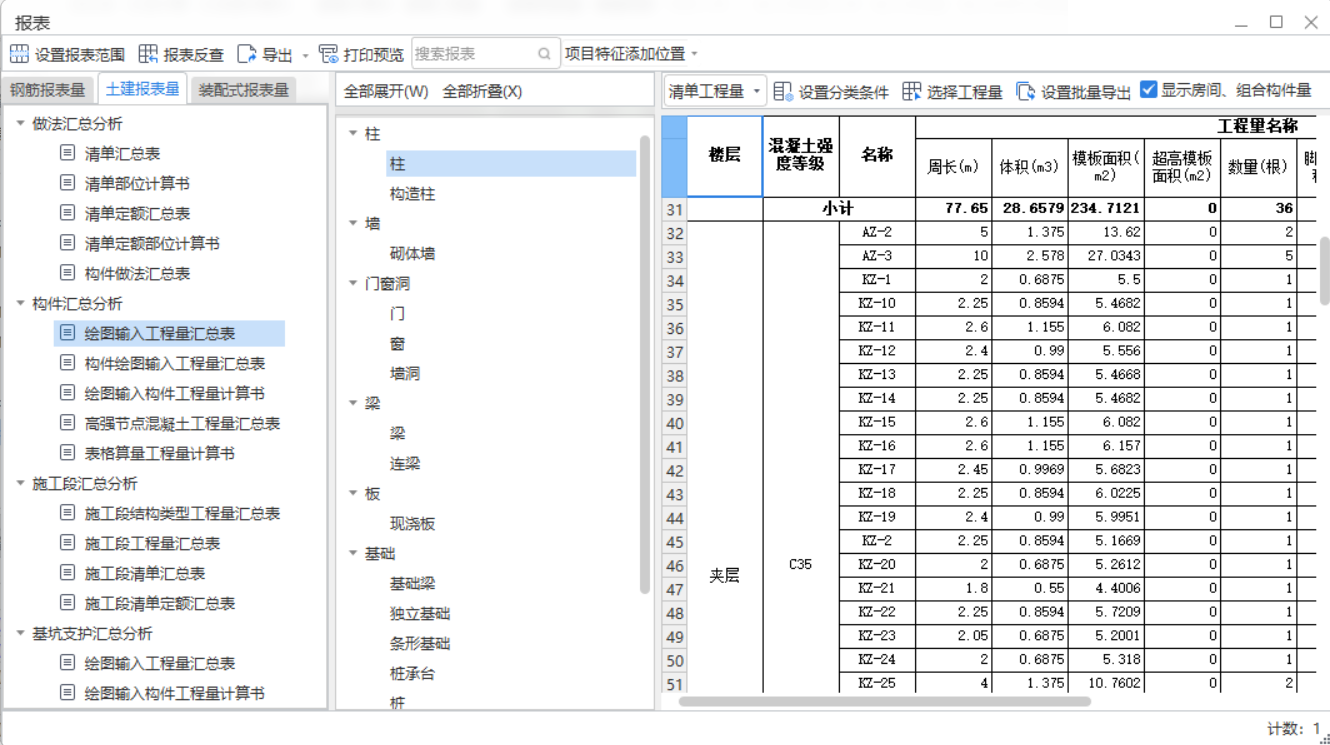The image size is (1330, 745).
Task: Click 设置分类条件 button label
Action: tap(844, 92)
